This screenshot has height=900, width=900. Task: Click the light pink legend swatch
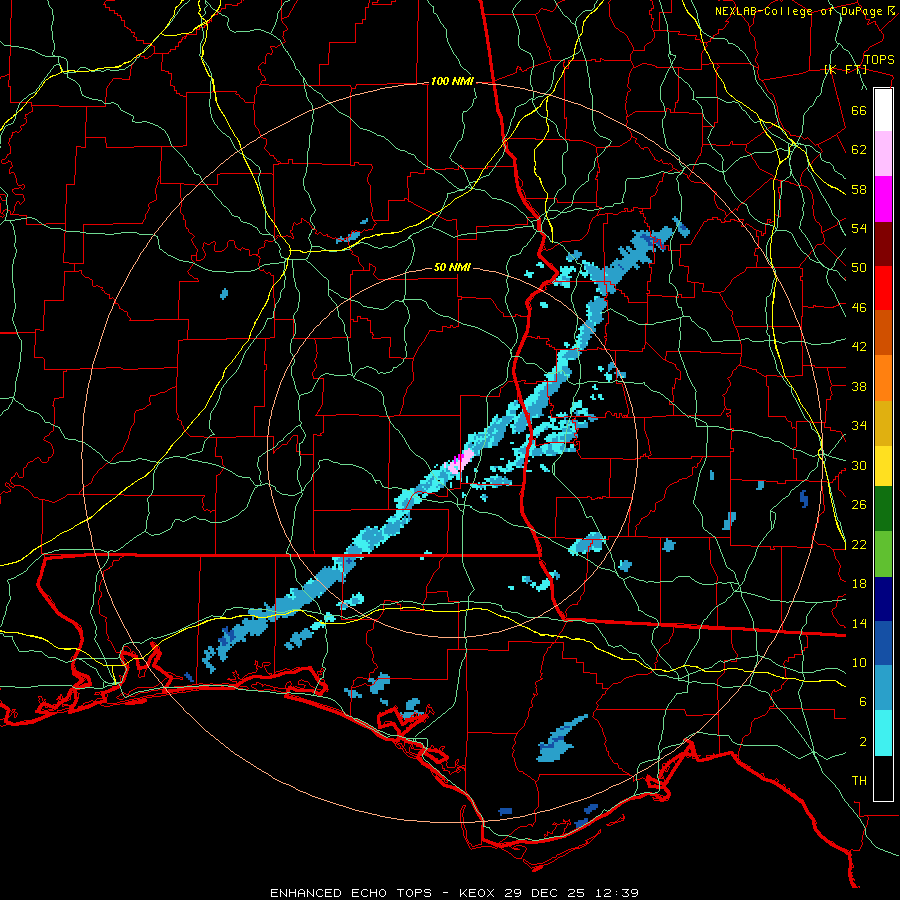coord(883,154)
